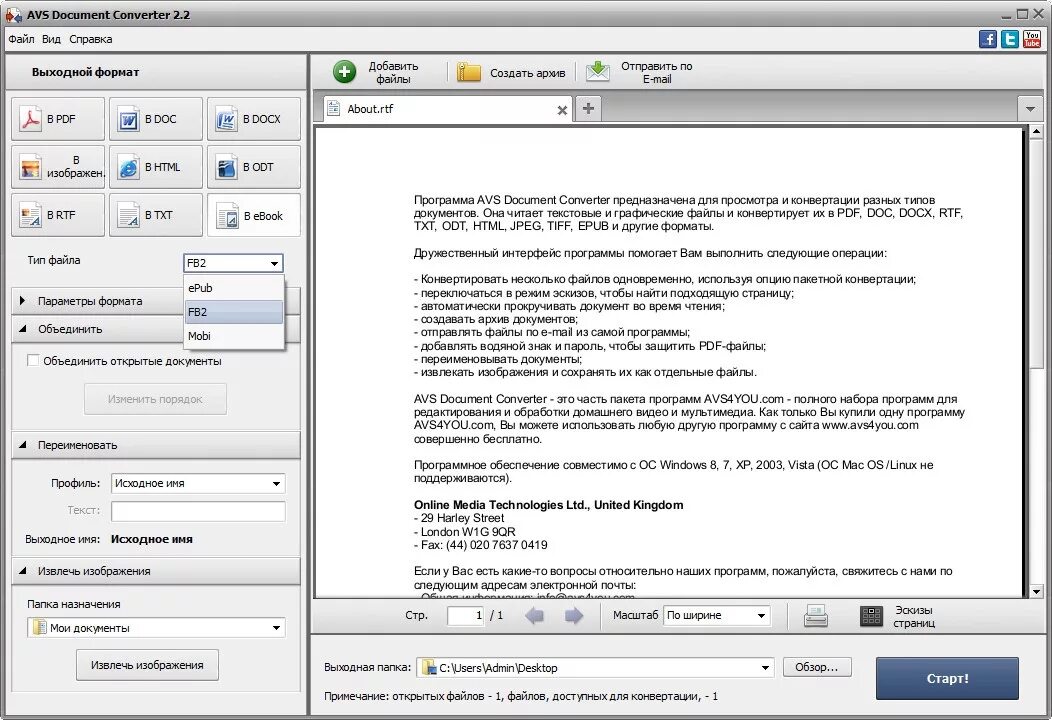The height and width of the screenshot is (720, 1052).
Task: Choose the PDF output format
Action: [x=58, y=119]
